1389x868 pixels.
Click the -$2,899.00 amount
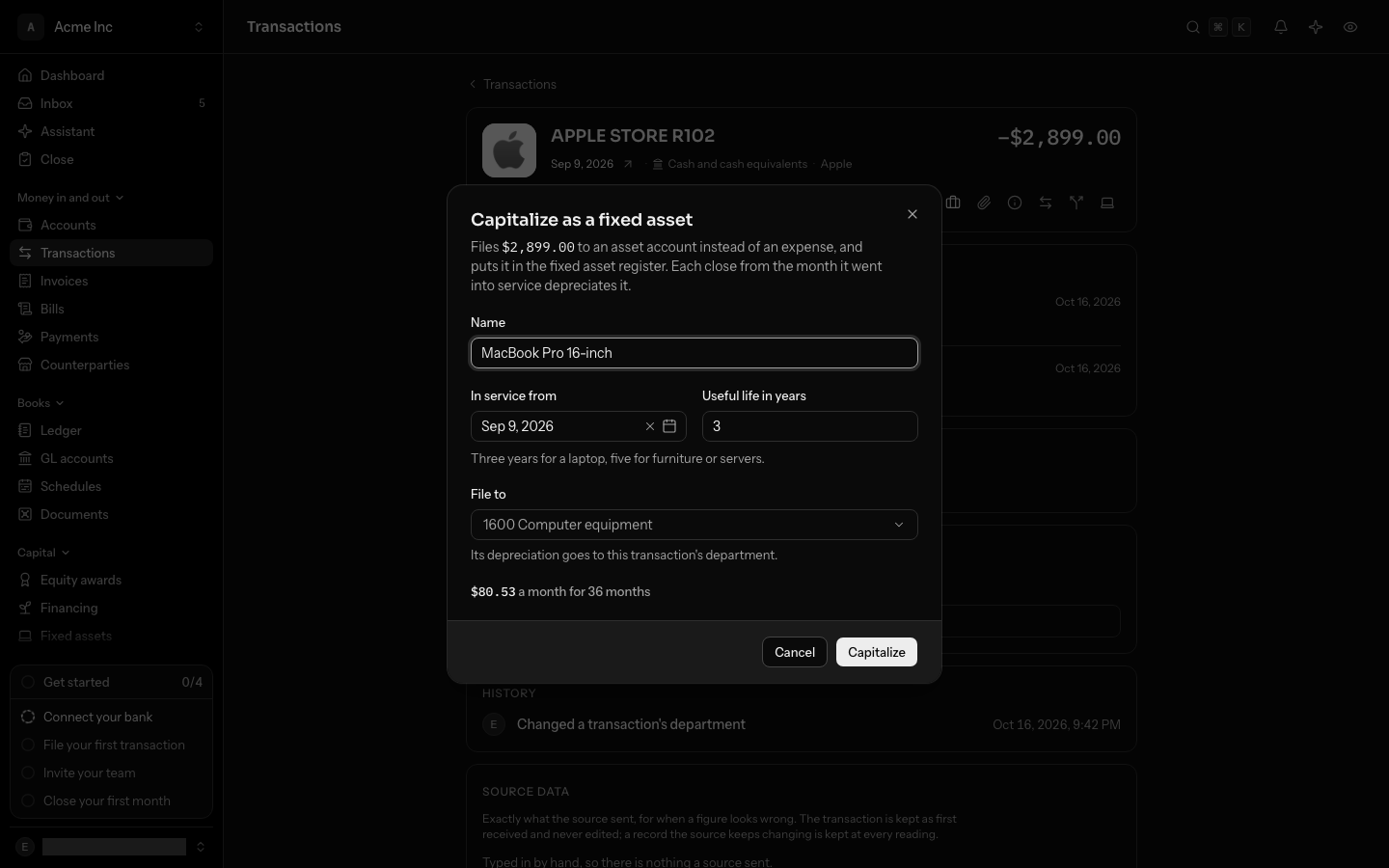click(x=1059, y=137)
